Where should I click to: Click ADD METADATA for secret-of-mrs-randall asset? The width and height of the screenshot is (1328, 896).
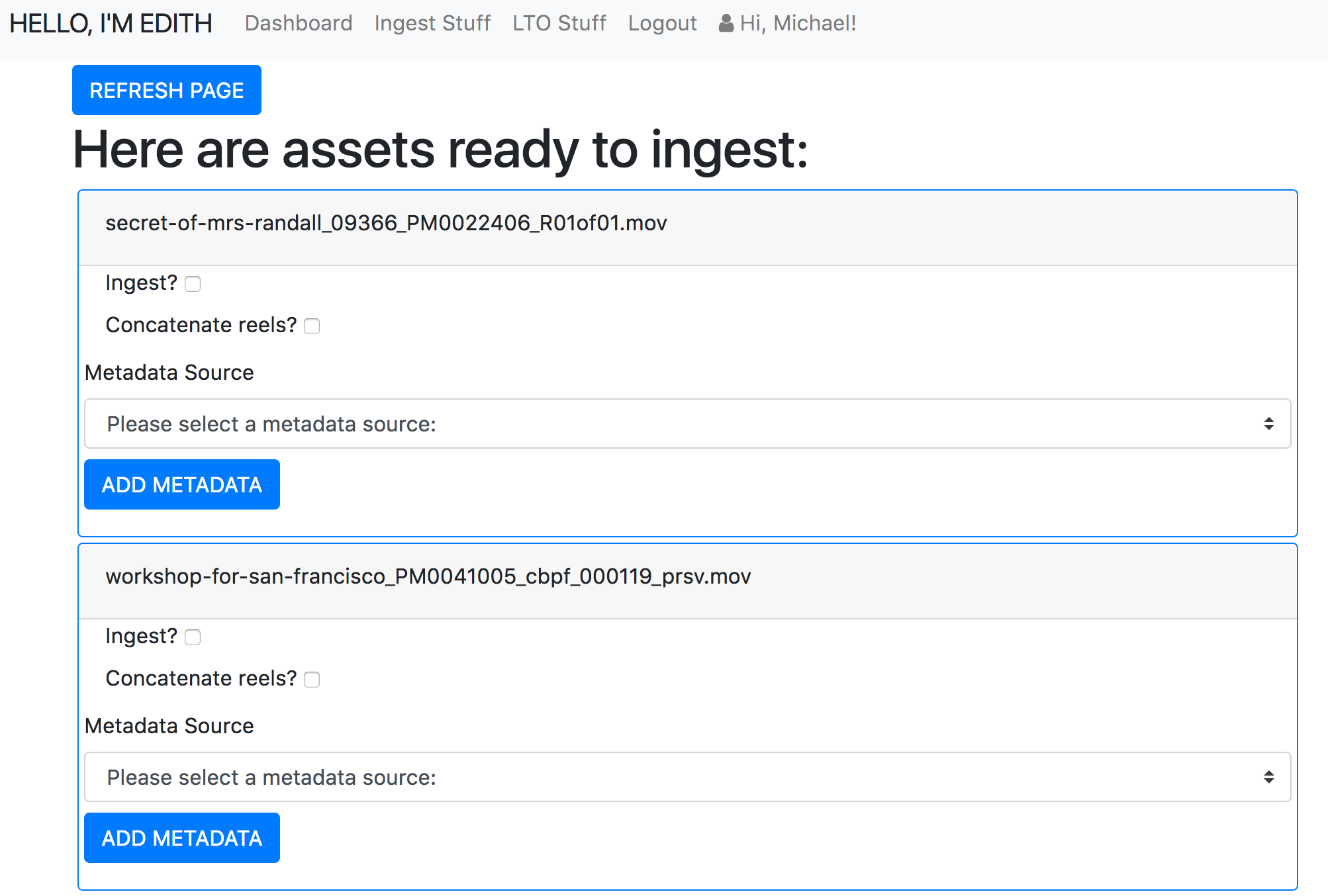coord(182,484)
